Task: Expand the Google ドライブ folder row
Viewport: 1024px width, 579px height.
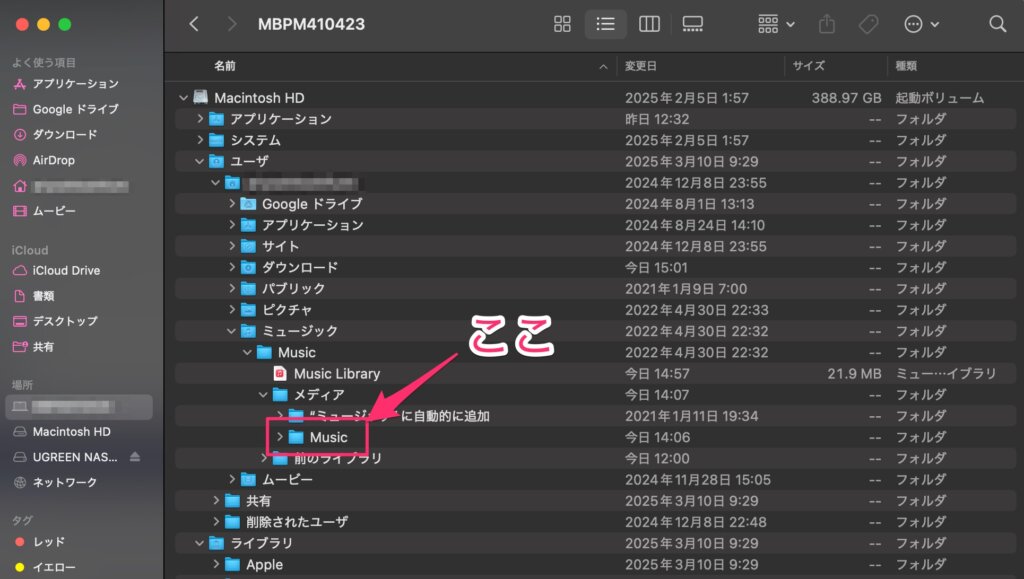Action: (232, 204)
